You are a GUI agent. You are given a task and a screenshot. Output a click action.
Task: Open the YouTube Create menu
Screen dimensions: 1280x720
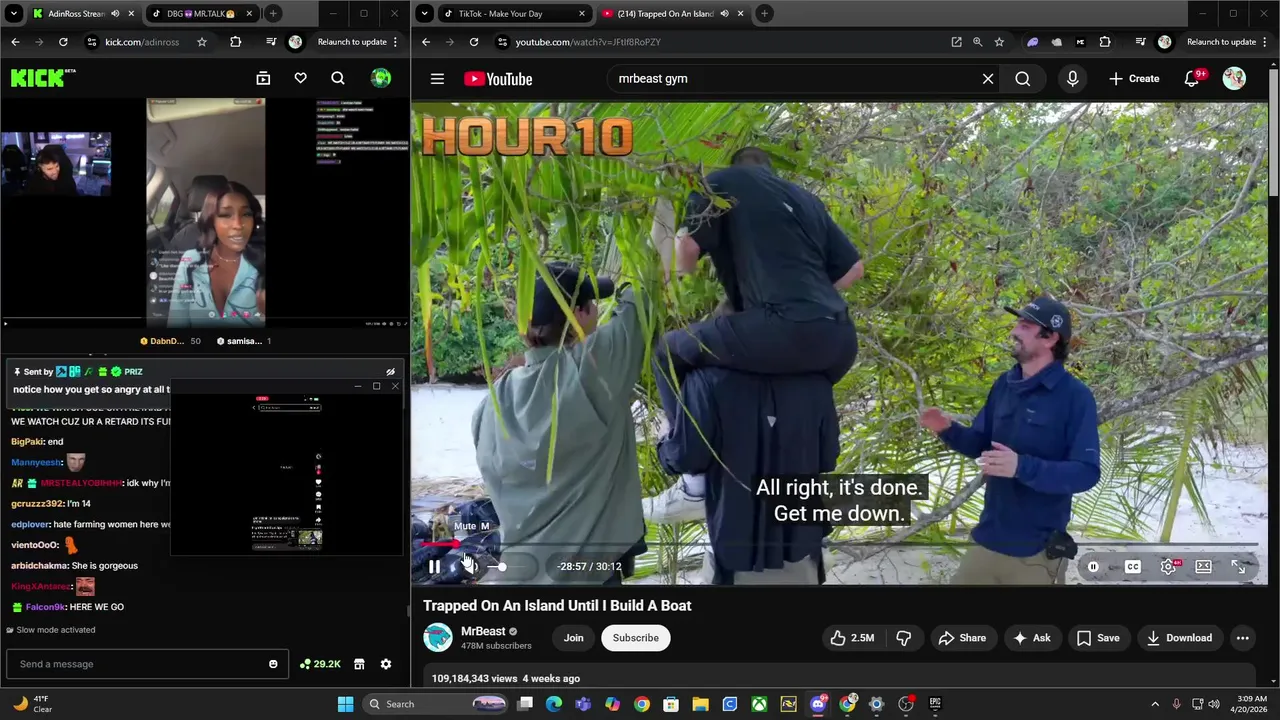pos(1134,79)
